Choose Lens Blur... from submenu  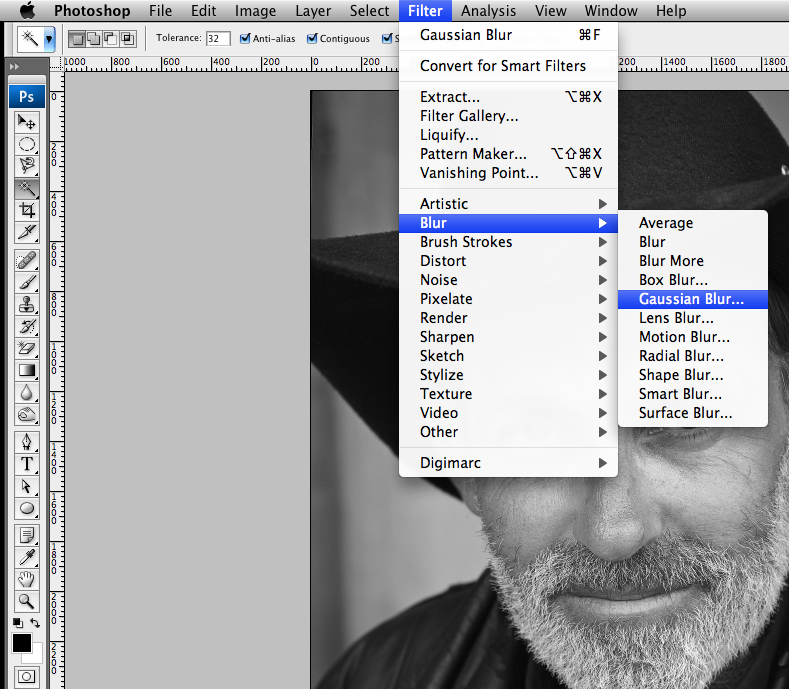point(693,318)
